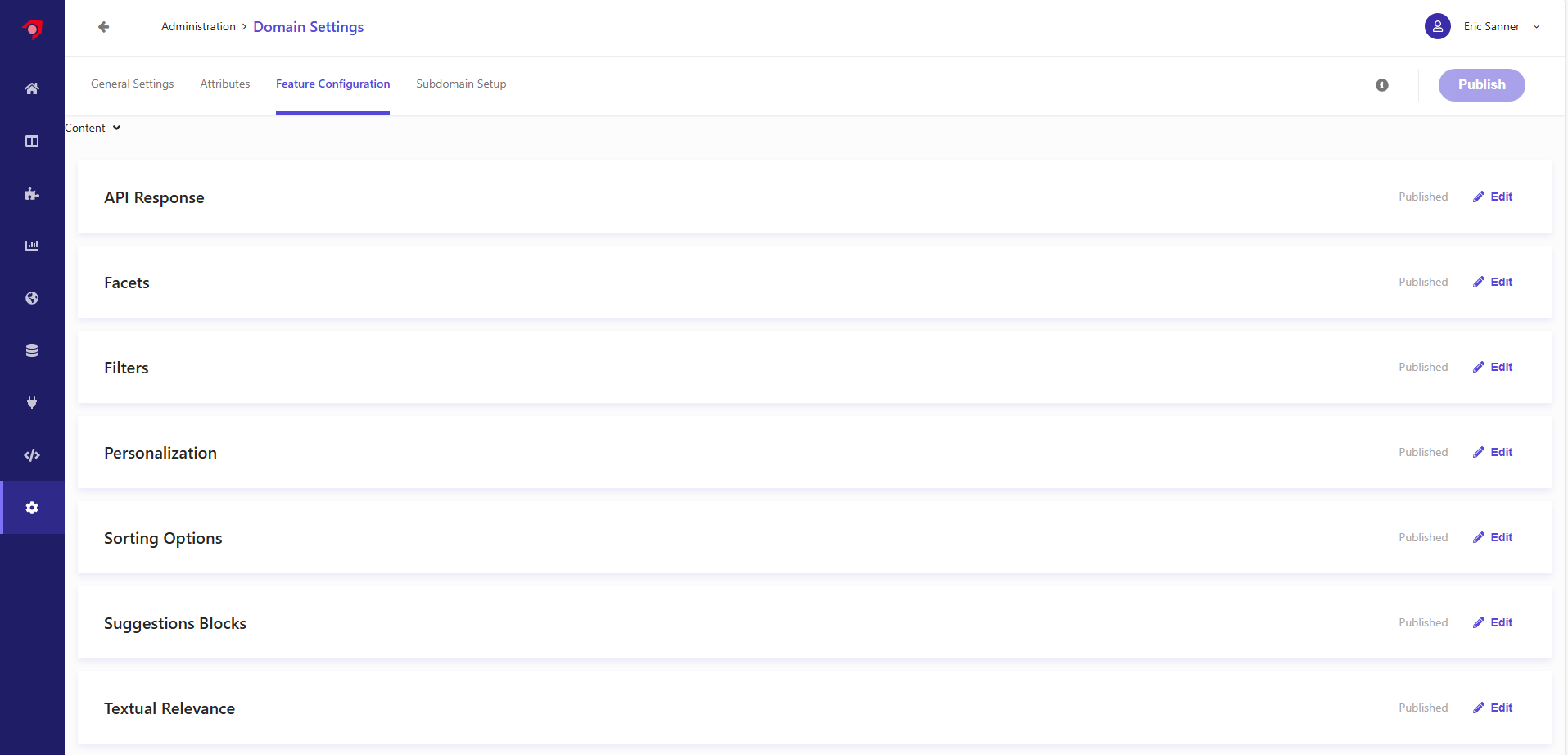Select the settings gear icon in sidebar
Image resolution: width=1568 pixels, height=755 pixels.
tap(32, 508)
